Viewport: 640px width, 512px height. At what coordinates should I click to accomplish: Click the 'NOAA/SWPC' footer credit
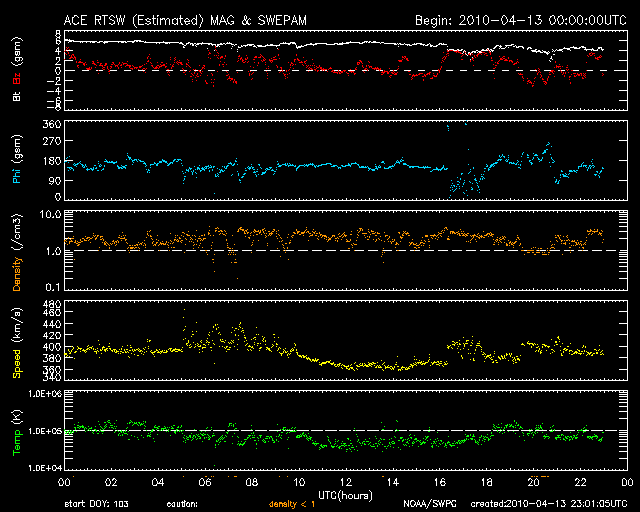(x=430, y=504)
